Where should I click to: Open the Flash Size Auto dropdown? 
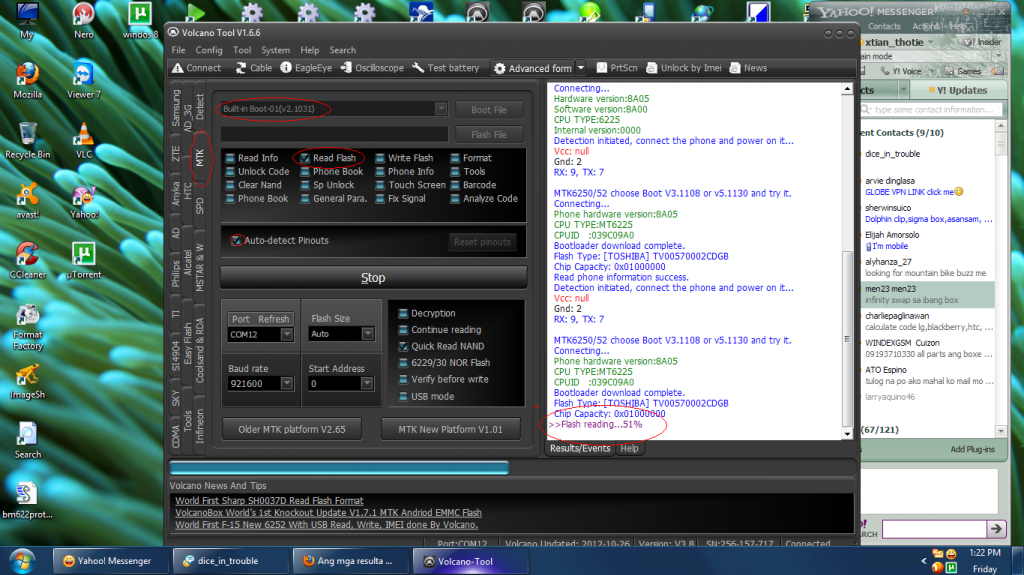(x=368, y=334)
